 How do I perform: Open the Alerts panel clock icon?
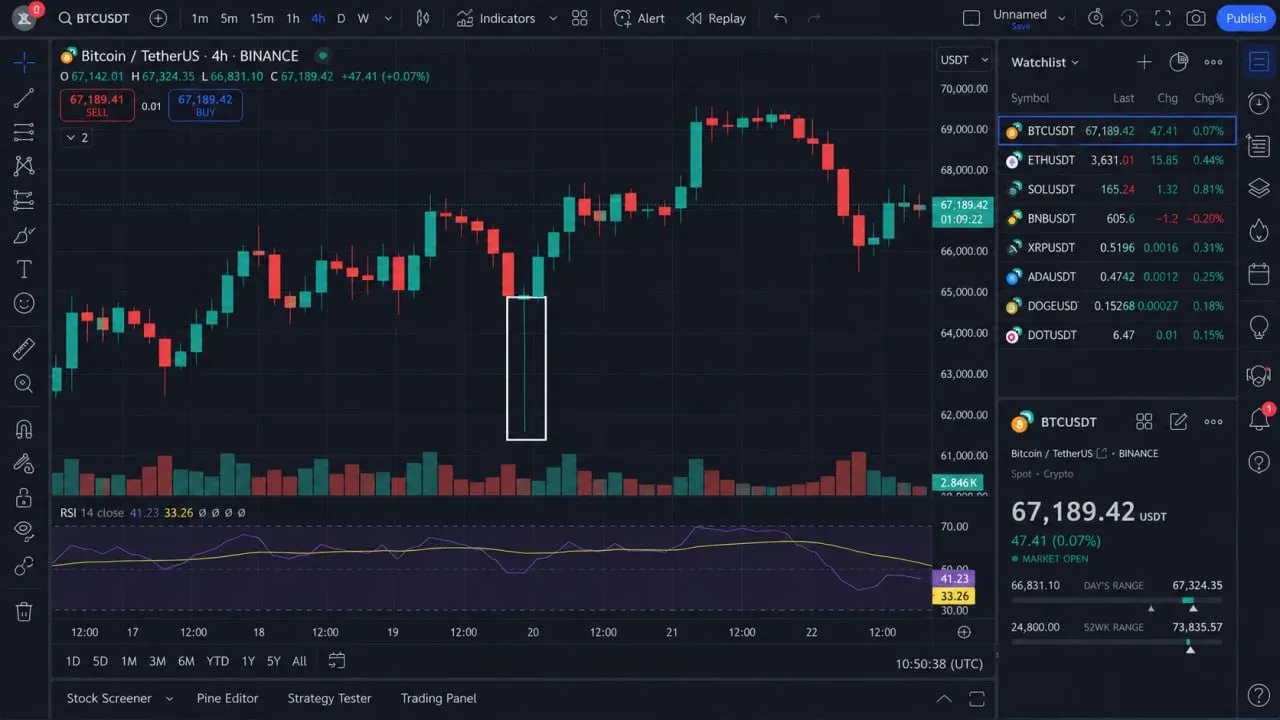point(1259,103)
